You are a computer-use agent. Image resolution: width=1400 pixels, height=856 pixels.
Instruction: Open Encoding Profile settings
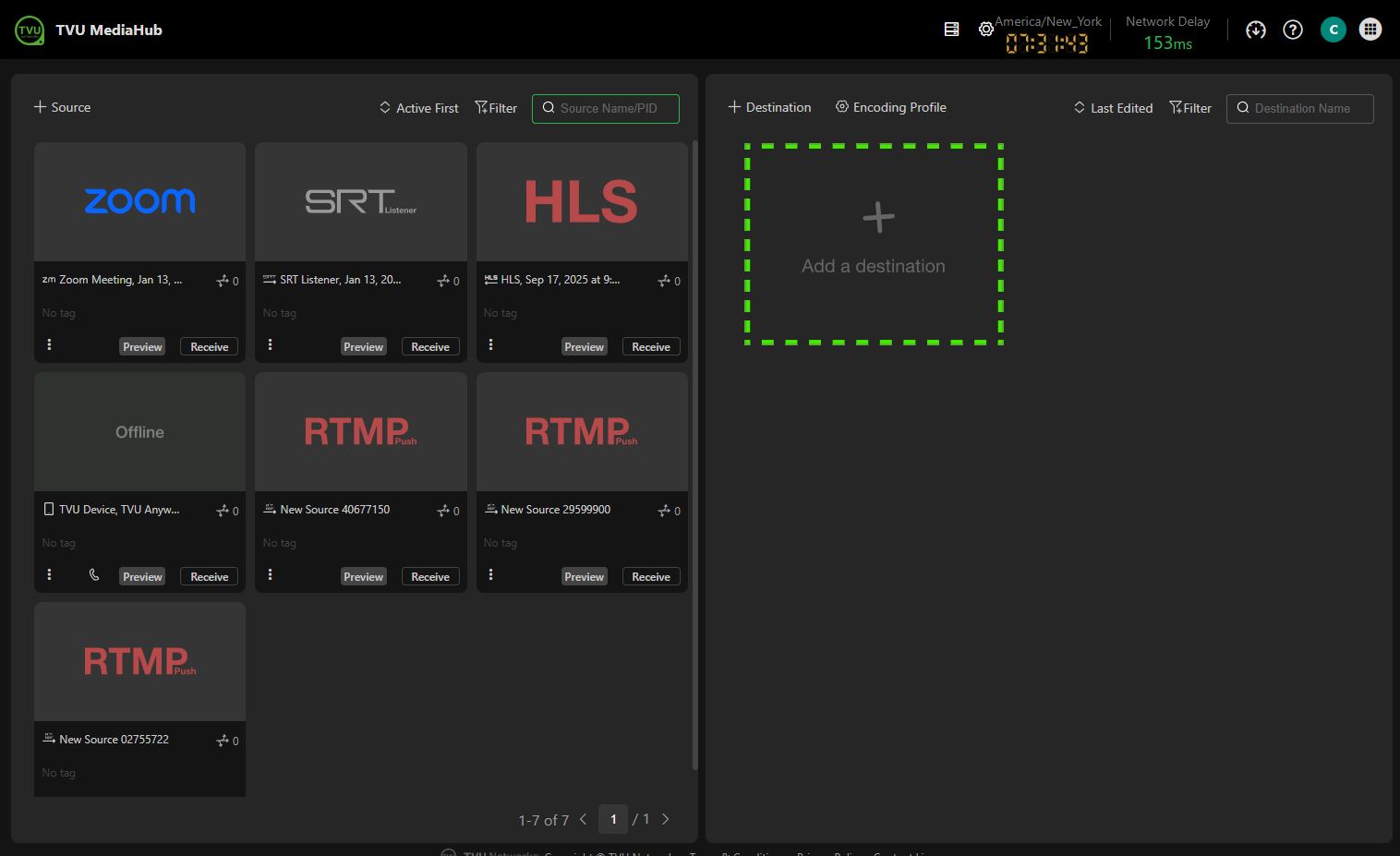click(x=890, y=107)
